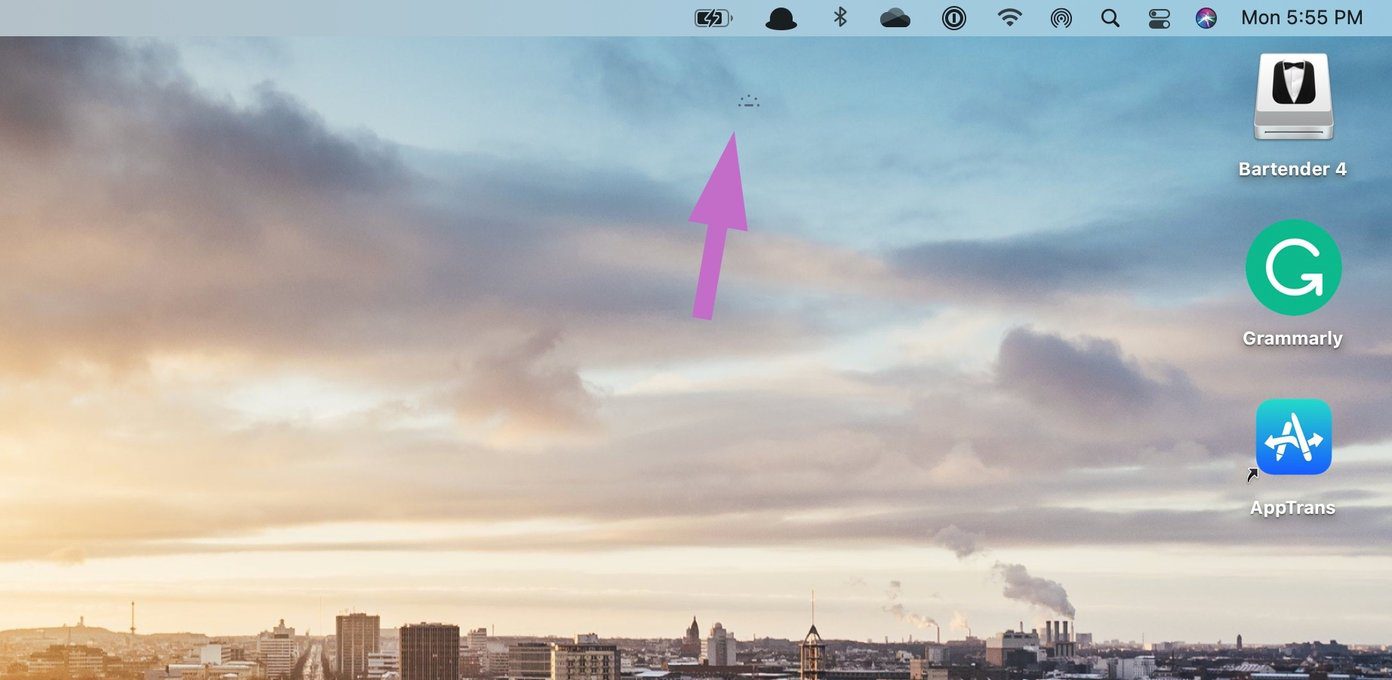Open the 1Password menu bar icon
The image size is (1392, 680).
[x=954, y=18]
